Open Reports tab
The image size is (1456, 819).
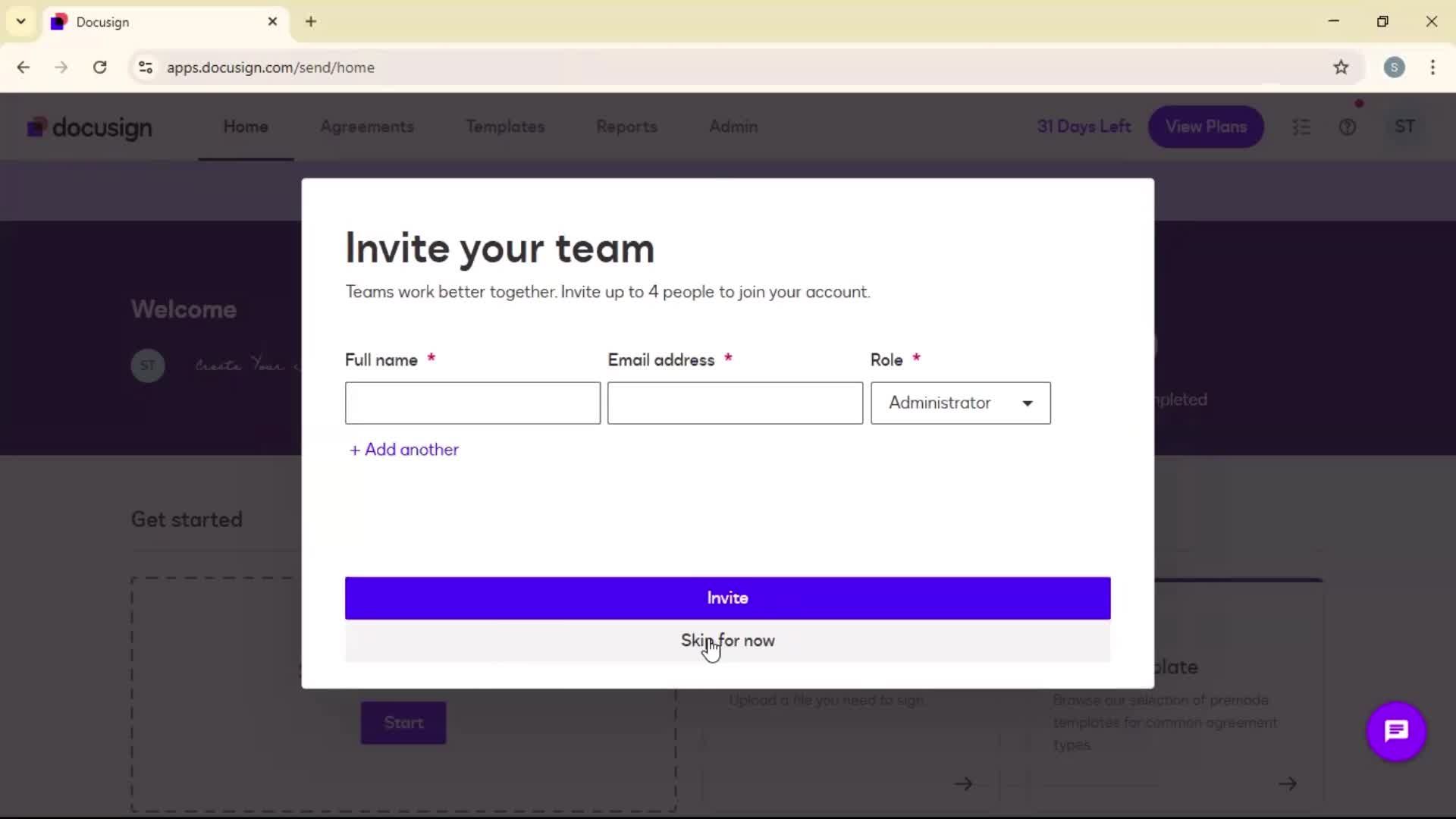[626, 127]
